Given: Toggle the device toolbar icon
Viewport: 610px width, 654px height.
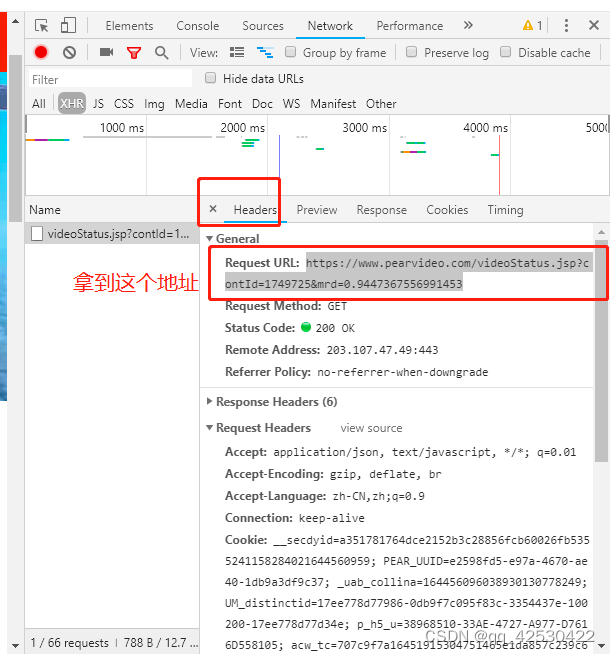Looking at the screenshot, I should point(68,25).
